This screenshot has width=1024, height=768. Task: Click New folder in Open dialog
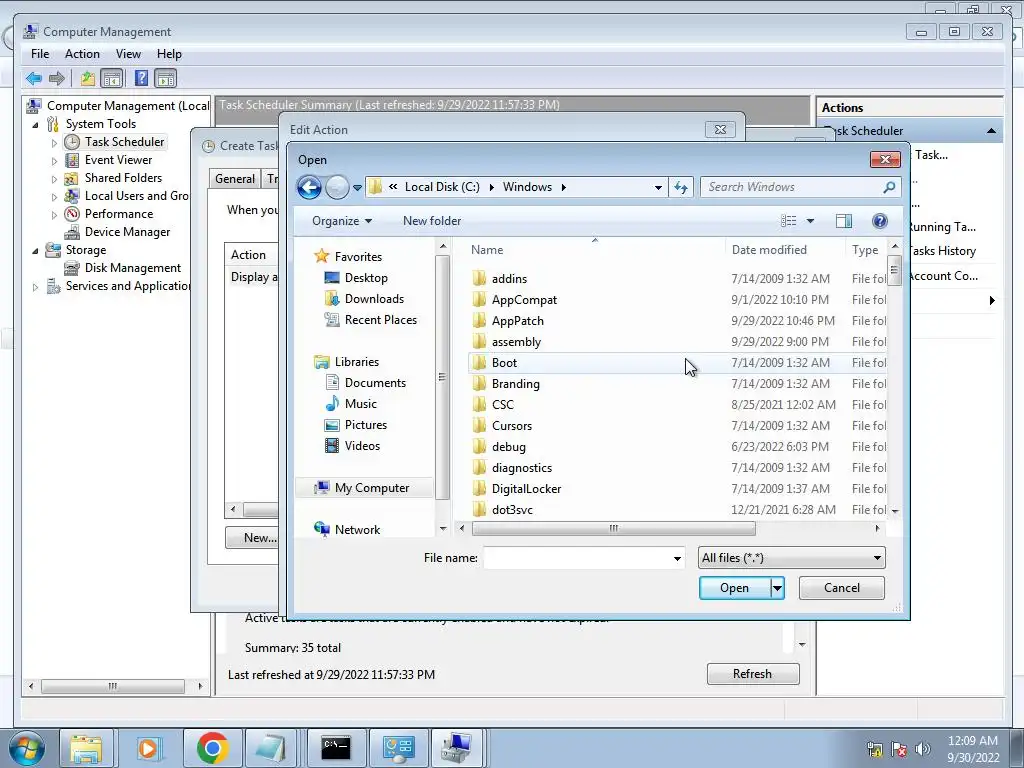click(432, 221)
